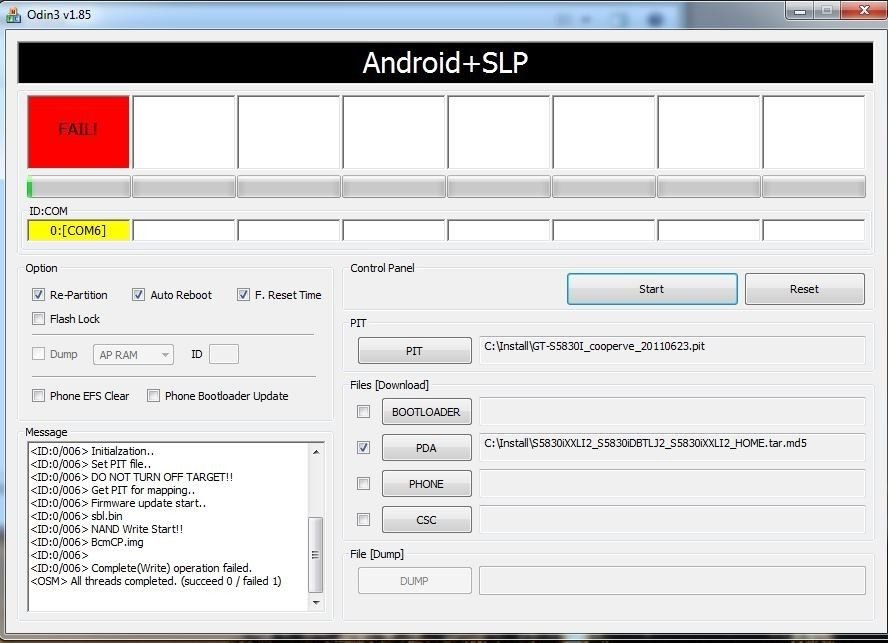The image size is (888, 643).
Task: Enable the Flash Lock checkbox
Action: 39,319
